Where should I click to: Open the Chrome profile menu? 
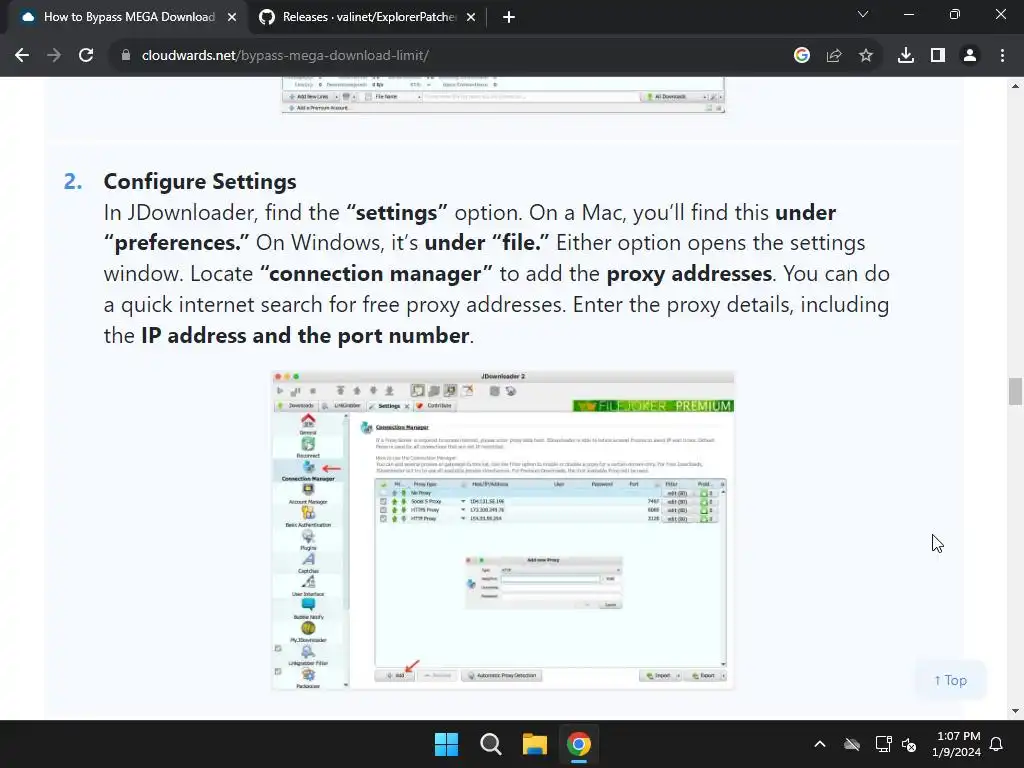(x=970, y=56)
